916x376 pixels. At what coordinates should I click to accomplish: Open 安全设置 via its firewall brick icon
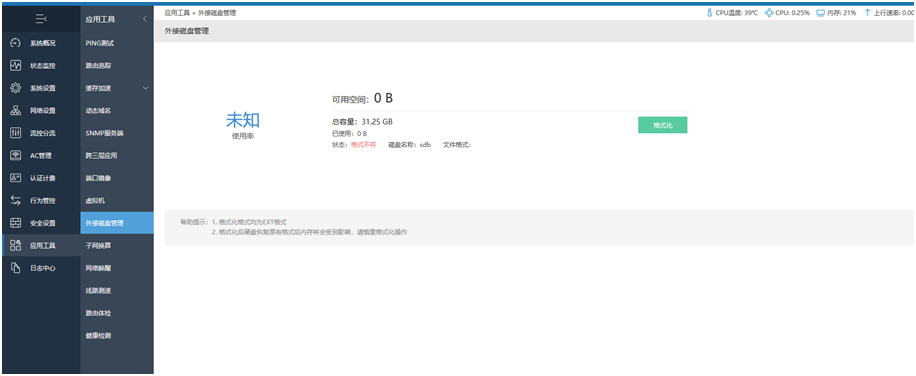pos(16,222)
